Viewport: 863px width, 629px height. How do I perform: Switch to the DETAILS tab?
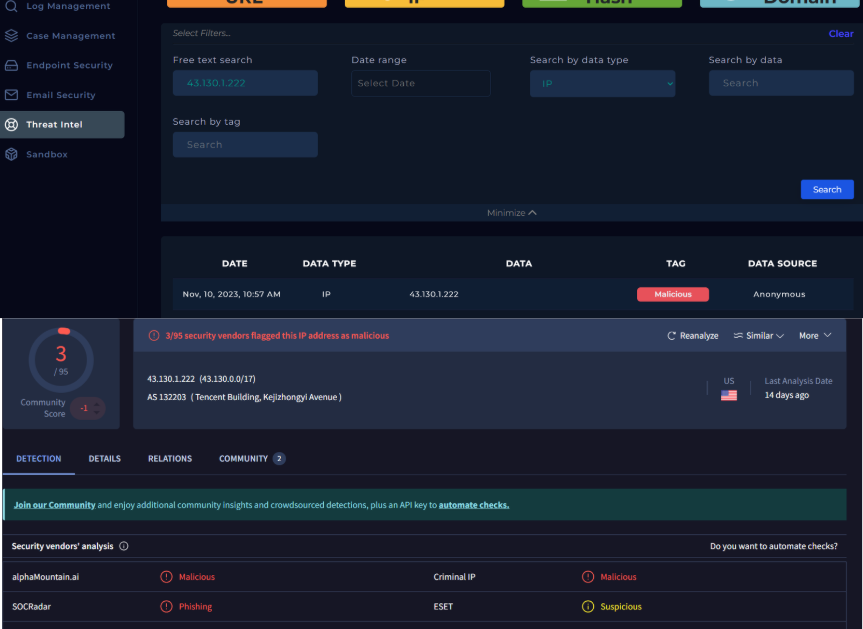tap(105, 459)
